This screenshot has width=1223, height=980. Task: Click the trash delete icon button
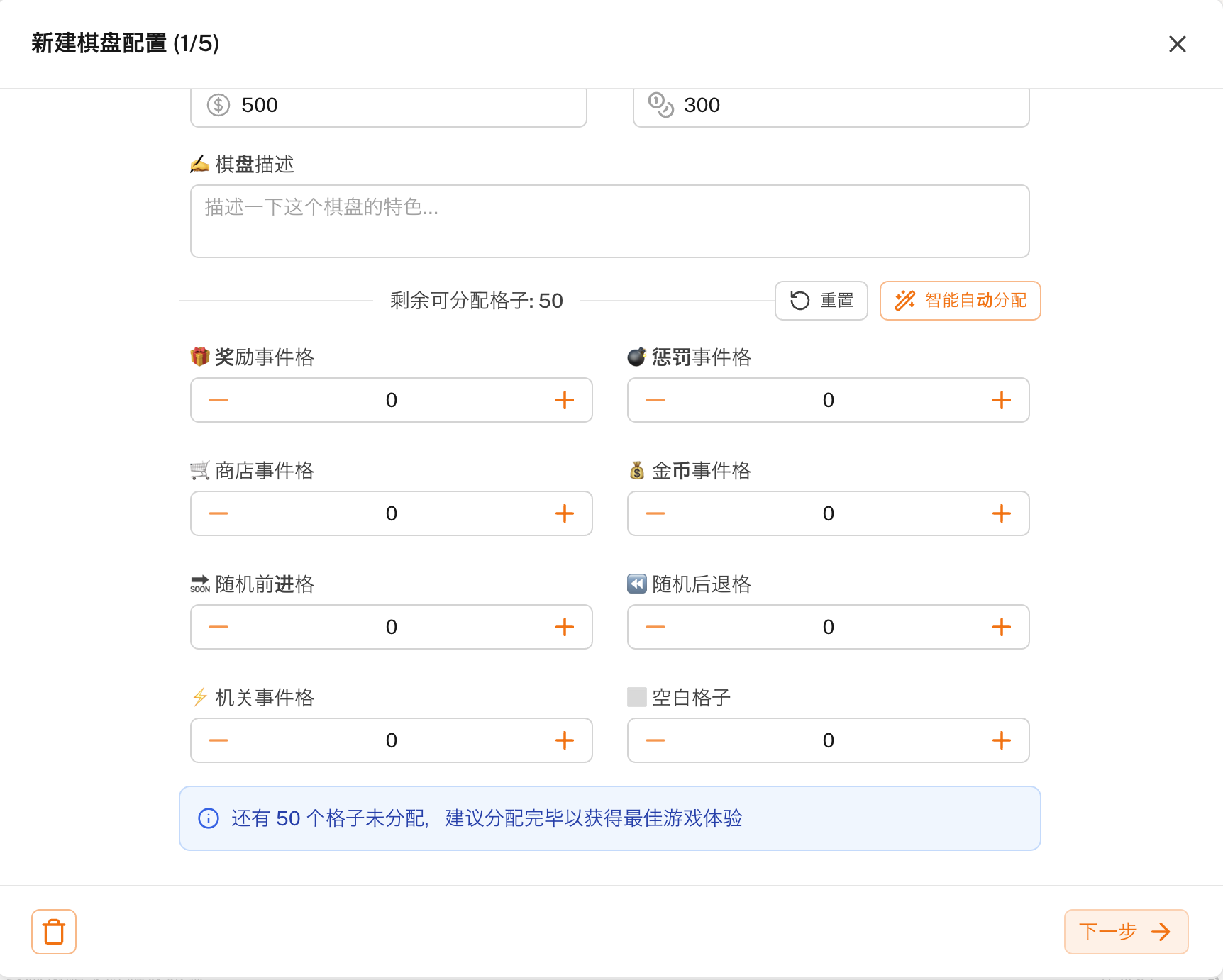tap(54, 932)
